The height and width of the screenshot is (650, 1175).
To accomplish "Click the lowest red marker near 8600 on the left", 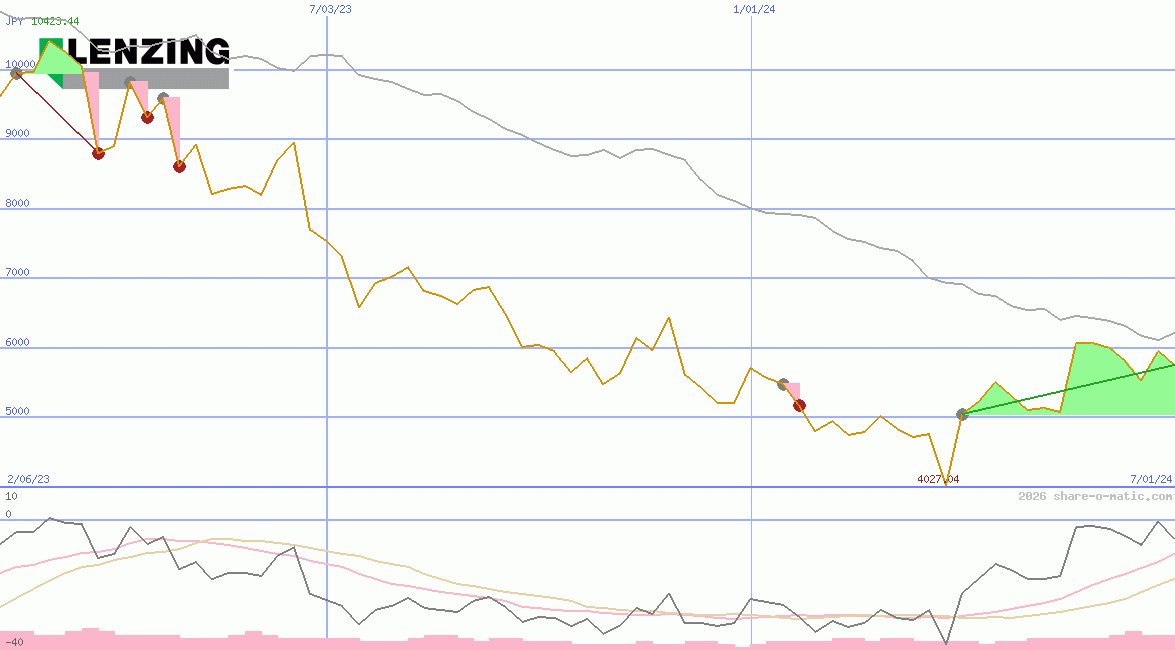I will coord(179,166).
